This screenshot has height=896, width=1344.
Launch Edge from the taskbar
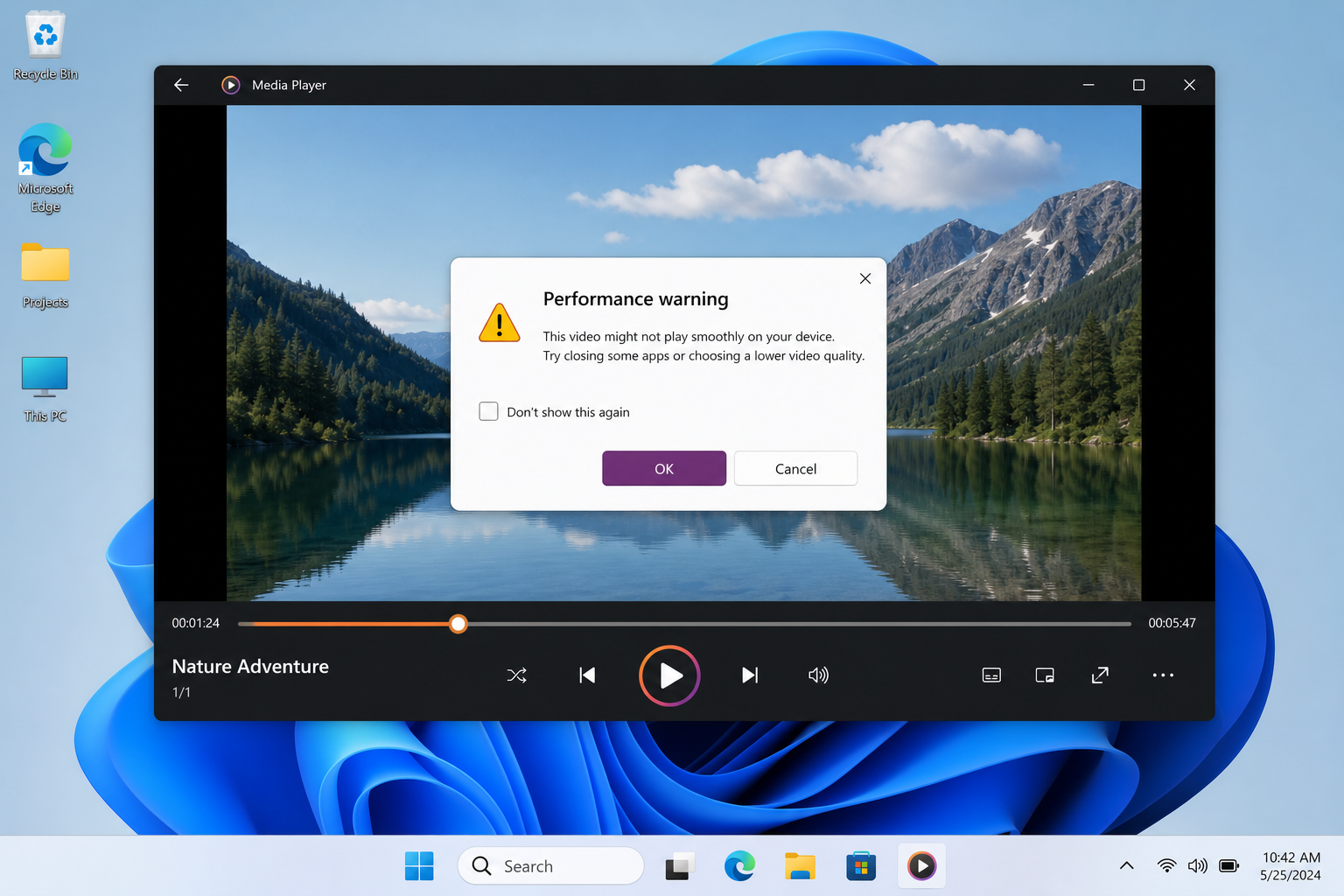point(739,866)
